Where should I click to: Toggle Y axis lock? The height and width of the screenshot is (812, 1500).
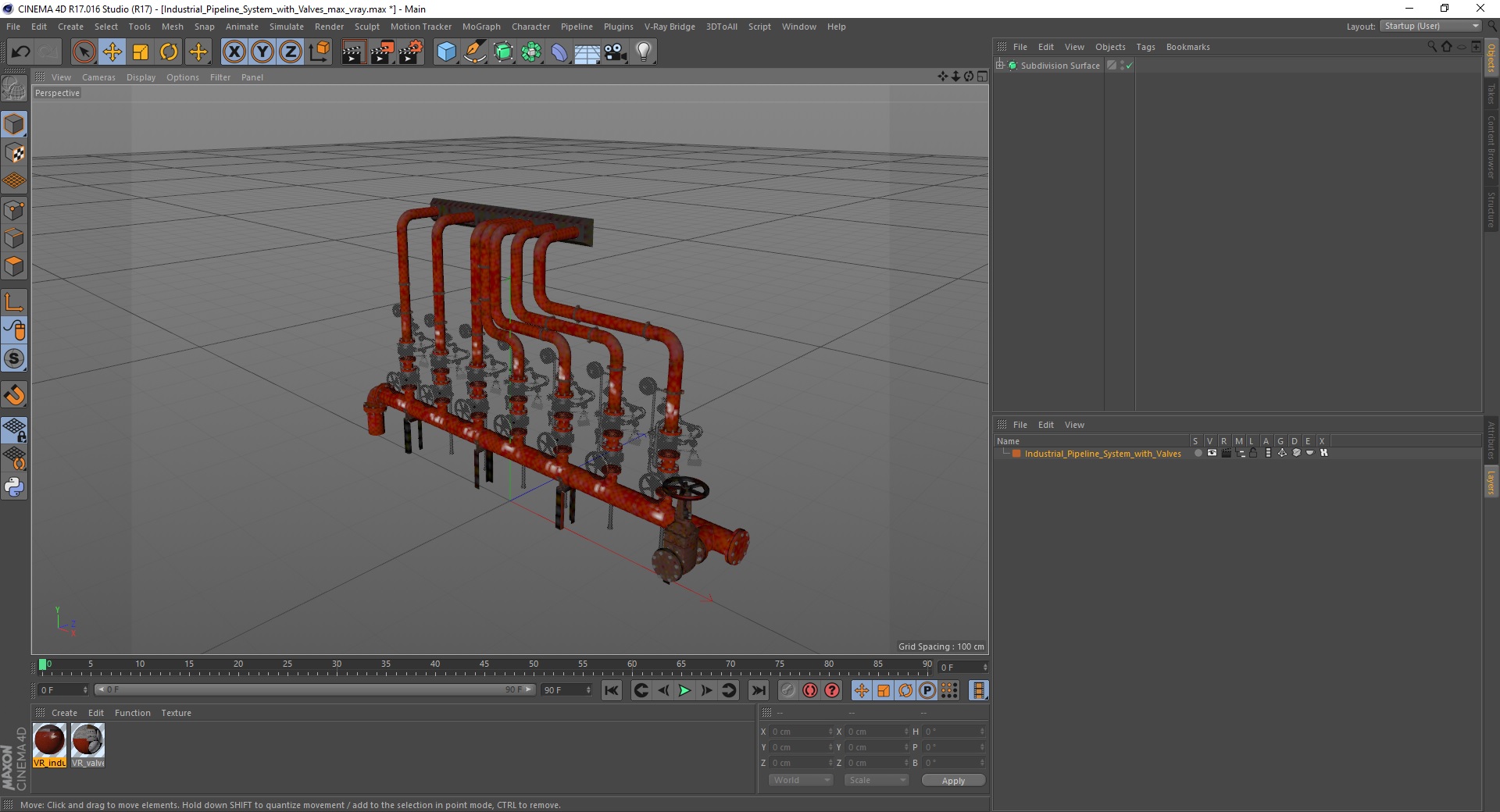click(x=262, y=52)
